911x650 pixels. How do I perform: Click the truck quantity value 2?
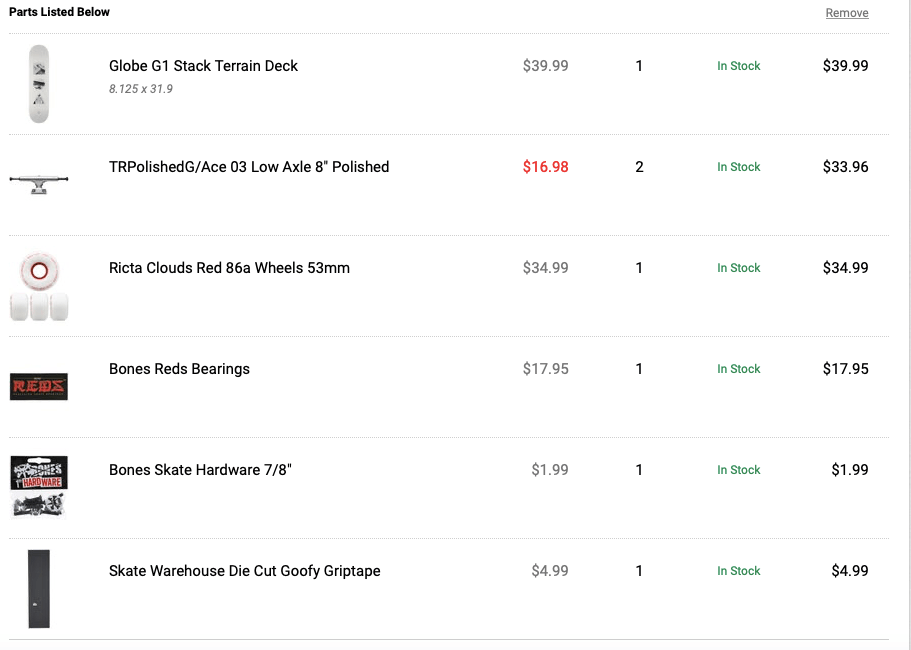point(639,167)
